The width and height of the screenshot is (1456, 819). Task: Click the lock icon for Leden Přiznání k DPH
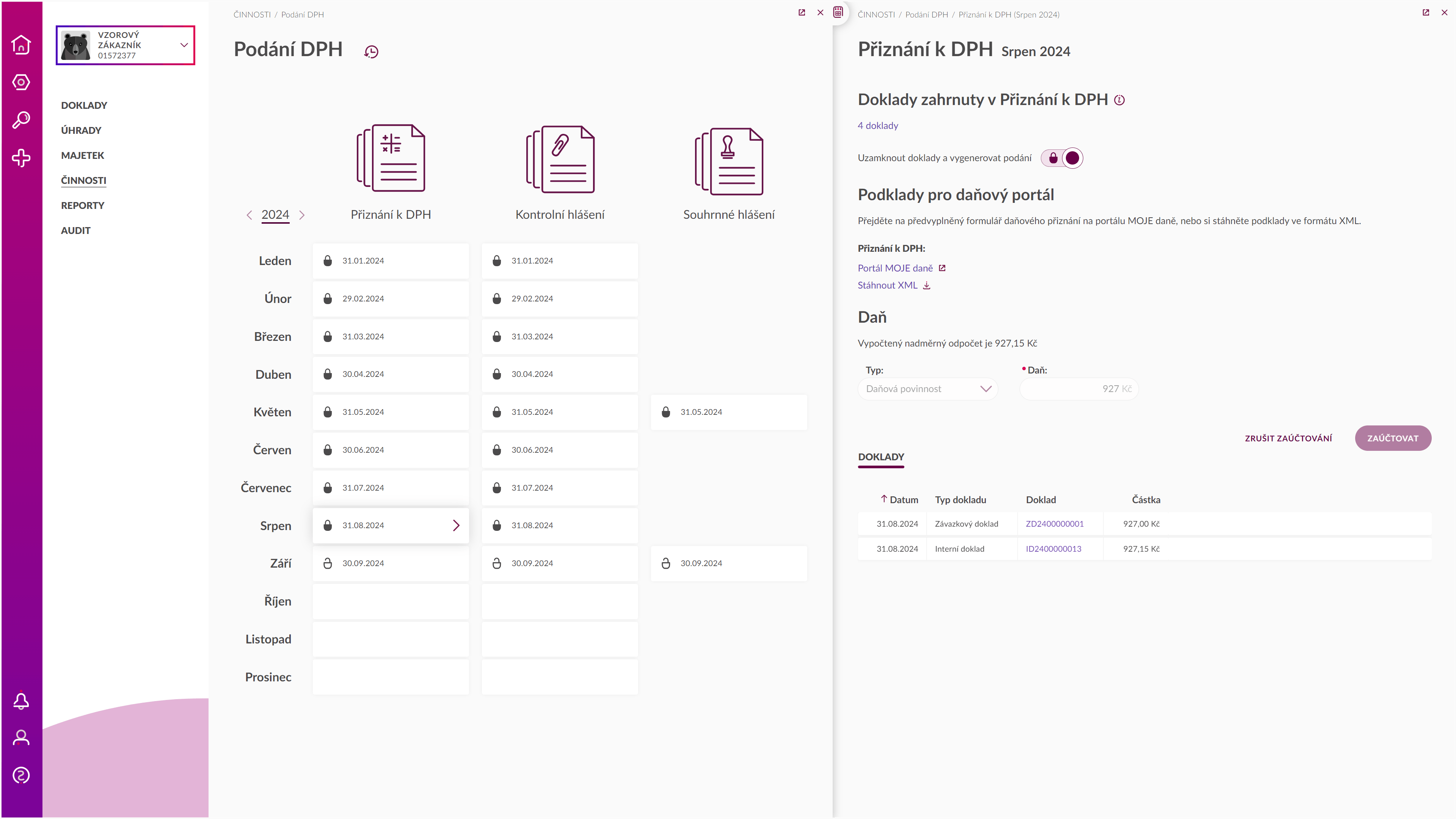pos(328,260)
